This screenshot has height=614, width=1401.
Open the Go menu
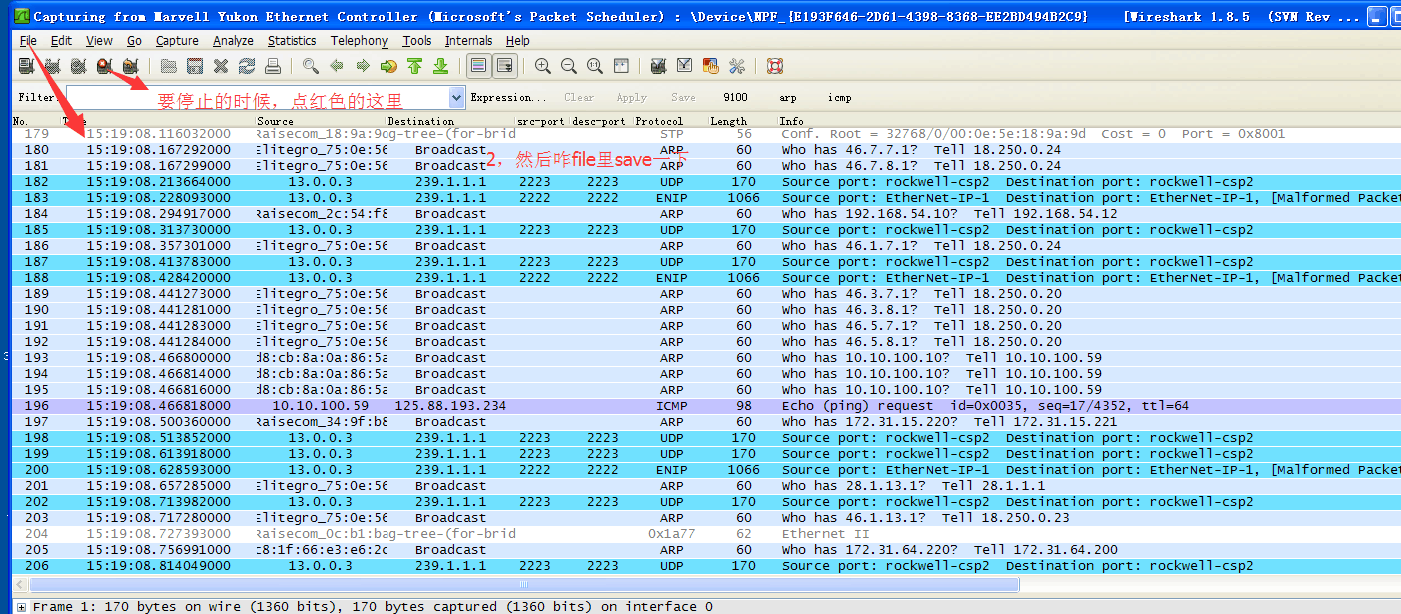[x=134, y=41]
